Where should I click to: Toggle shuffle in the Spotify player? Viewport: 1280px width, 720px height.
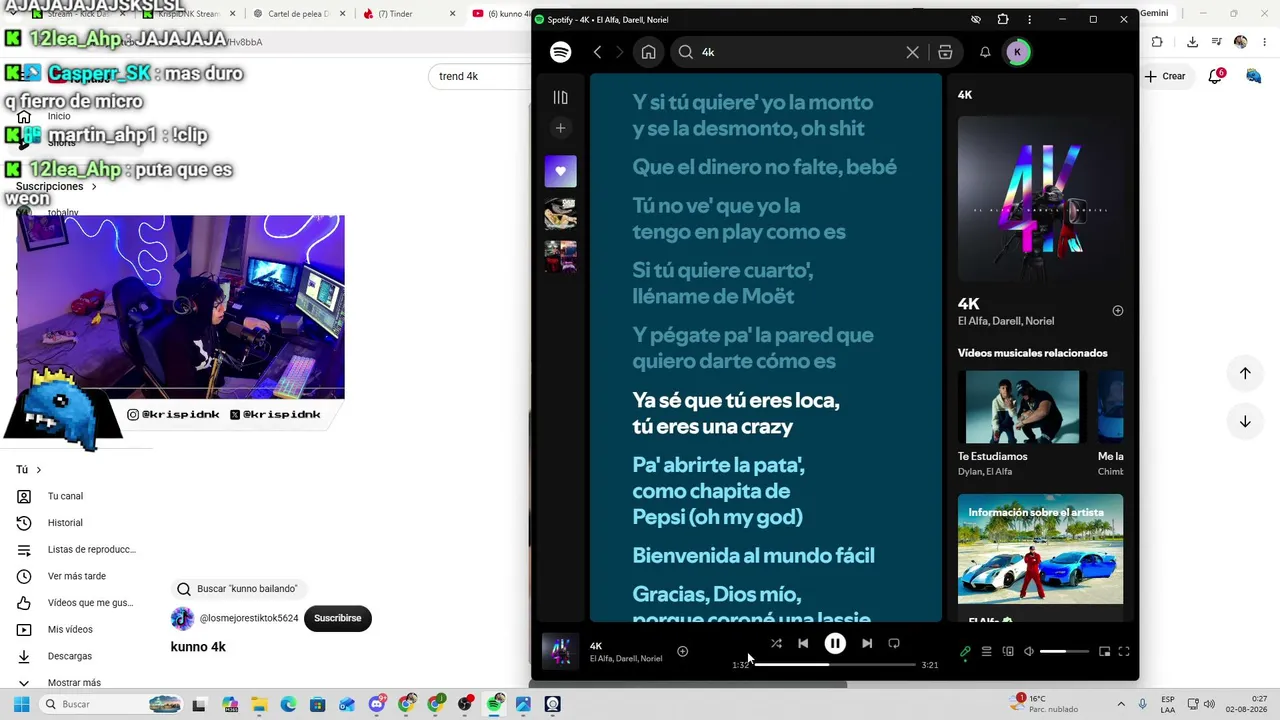(x=776, y=644)
